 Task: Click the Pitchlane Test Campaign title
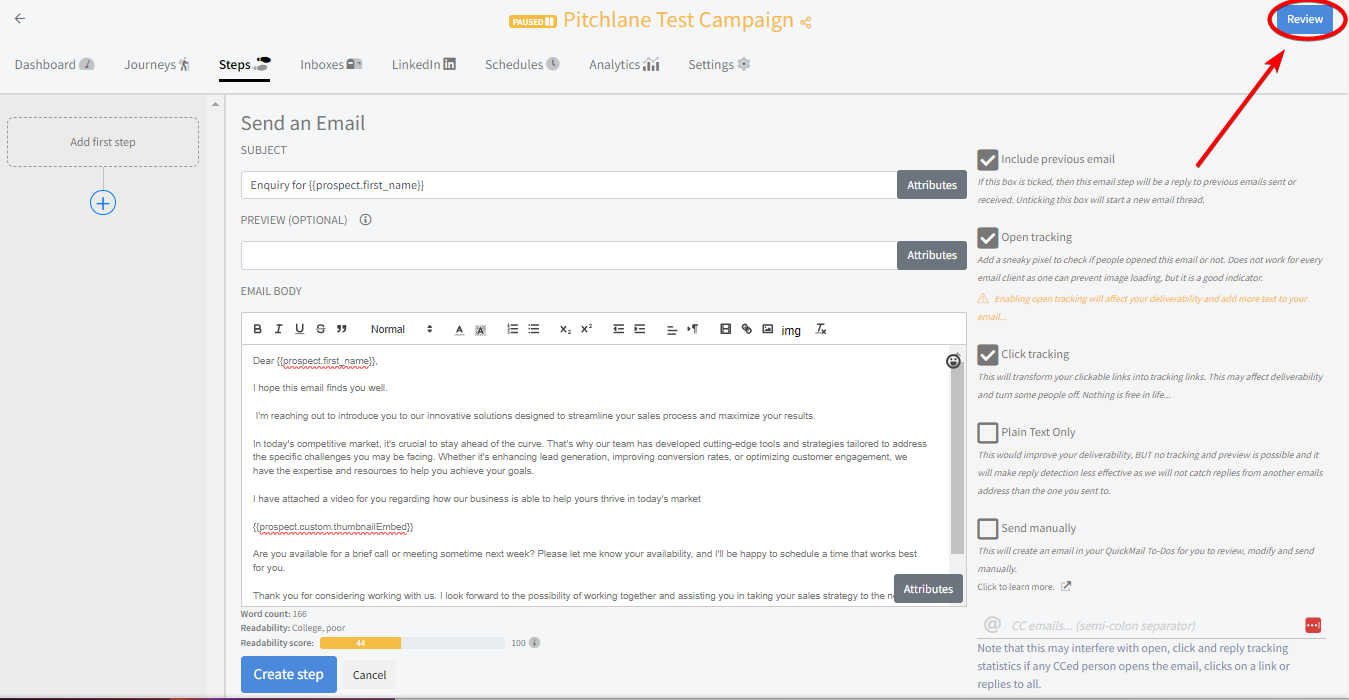coord(678,21)
